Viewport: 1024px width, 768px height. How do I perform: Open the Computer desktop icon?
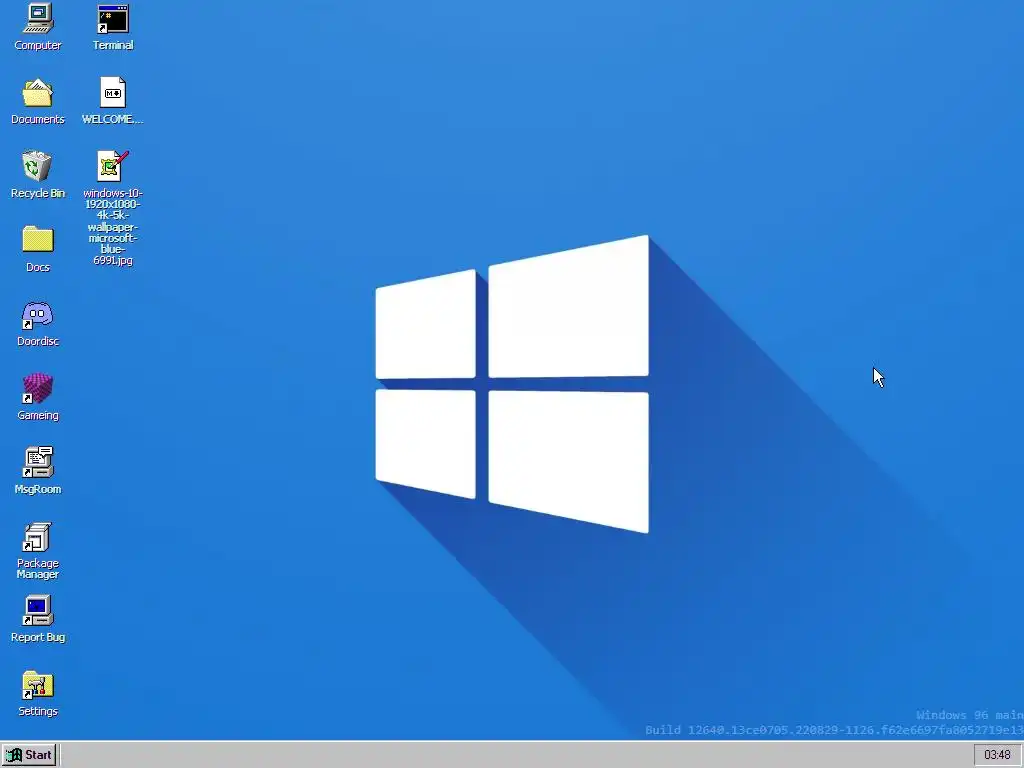(38, 18)
